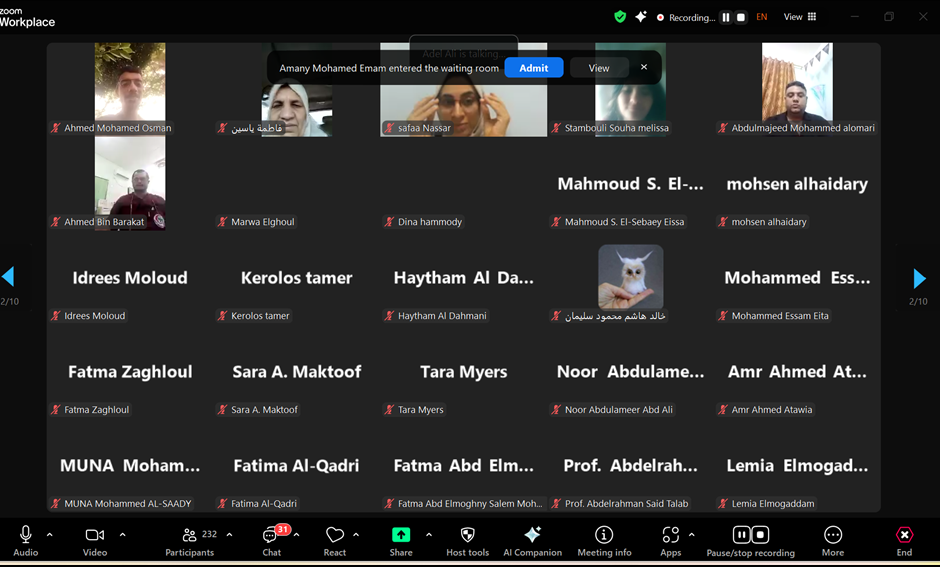
Task: Start screen Share
Action: [x=401, y=541]
